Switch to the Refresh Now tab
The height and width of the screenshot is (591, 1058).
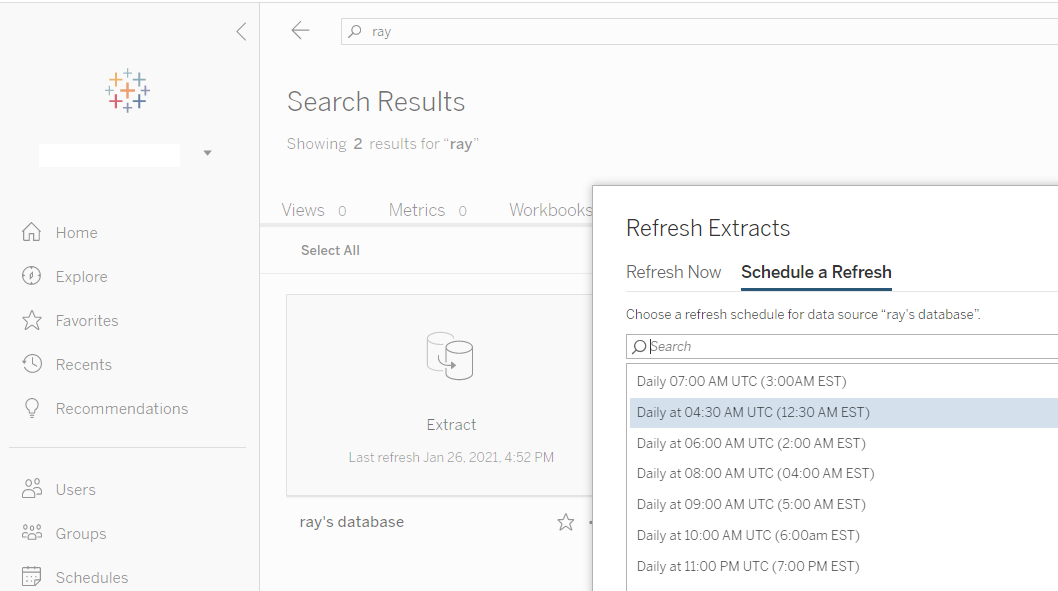[x=673, y=271]
